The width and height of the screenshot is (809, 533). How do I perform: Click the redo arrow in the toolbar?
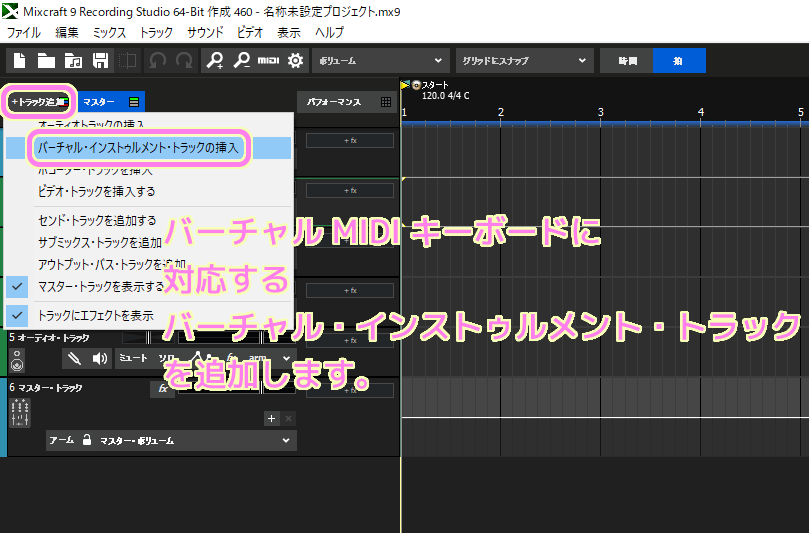[184, 60]
